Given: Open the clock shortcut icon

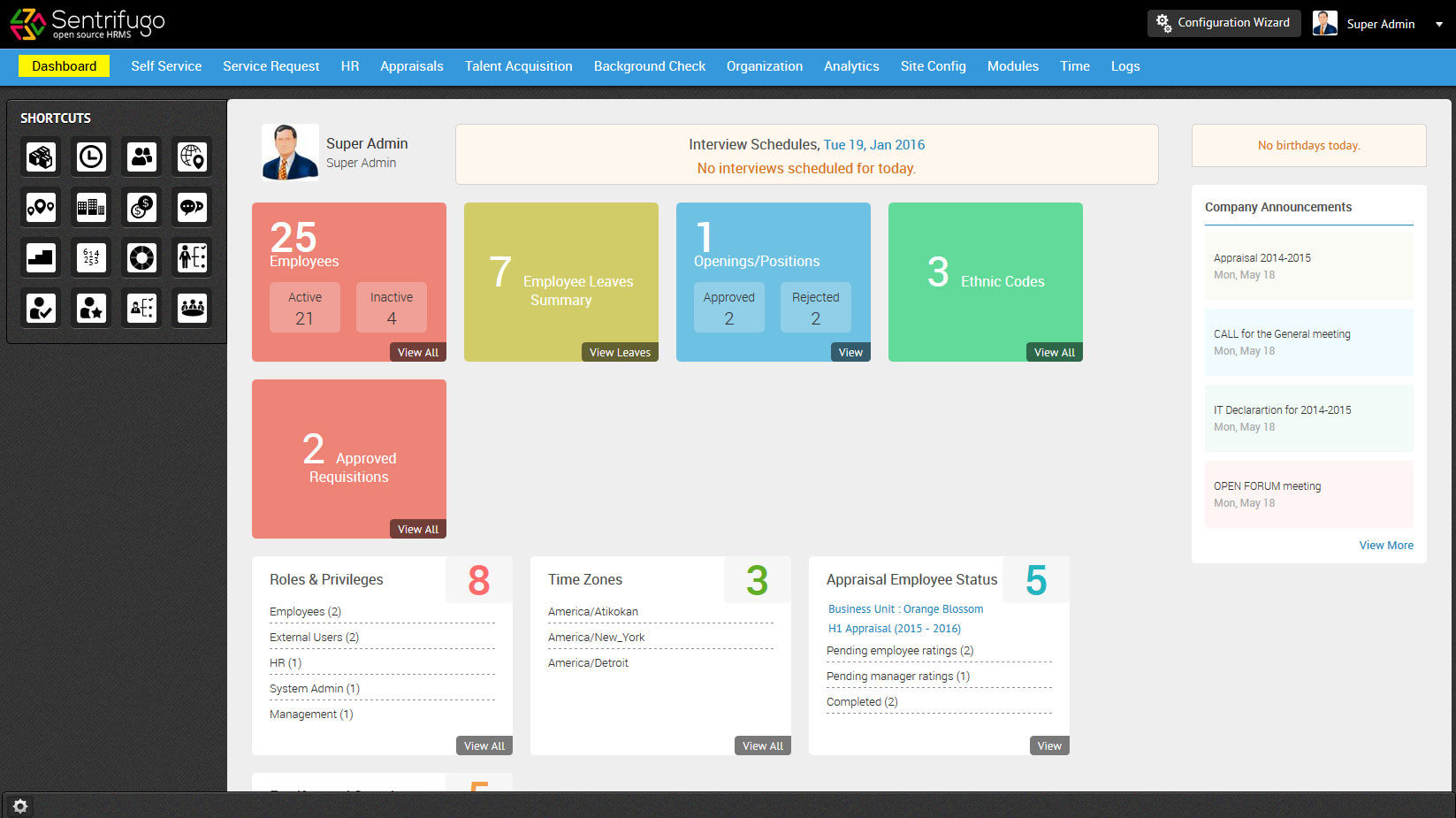Looking at the screenshot, I should tap(91, 157).
